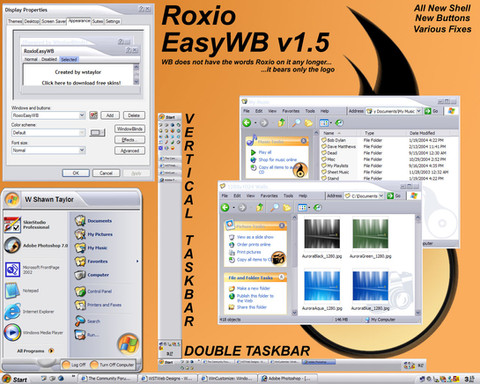This screenshot has height=384, width=480.
Task: Open Windows and buttons dropdown
Action: (82, 115)
